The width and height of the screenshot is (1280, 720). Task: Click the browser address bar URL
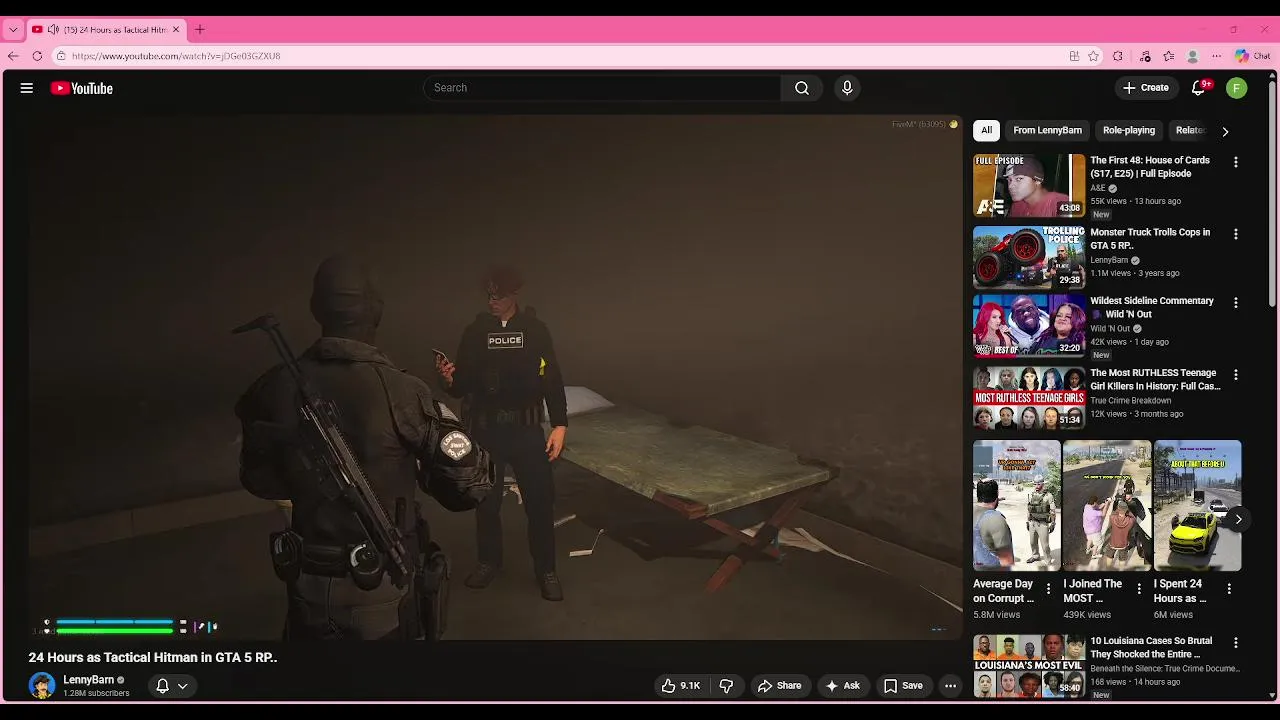(x=176, y=56)
